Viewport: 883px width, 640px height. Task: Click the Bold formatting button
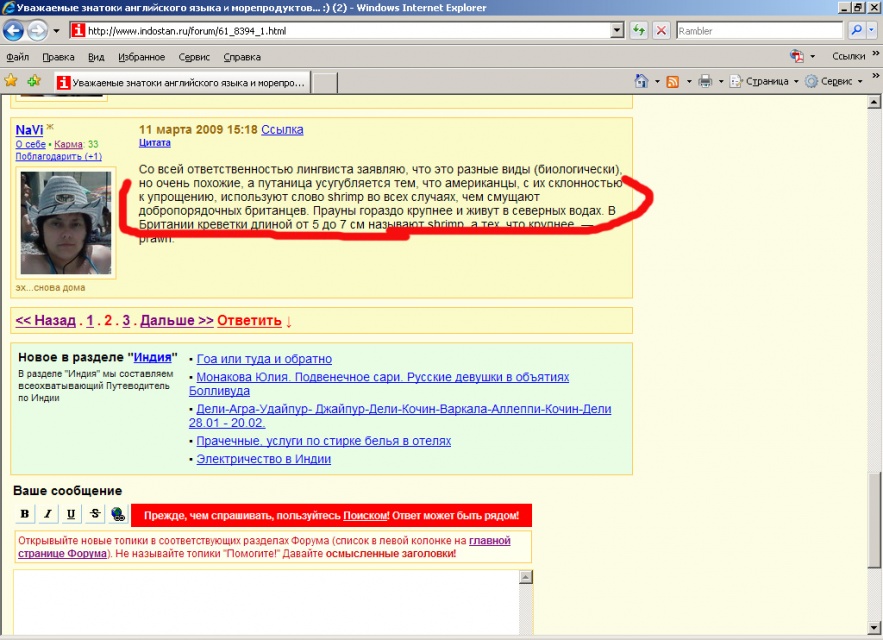[x=26, y=514]
